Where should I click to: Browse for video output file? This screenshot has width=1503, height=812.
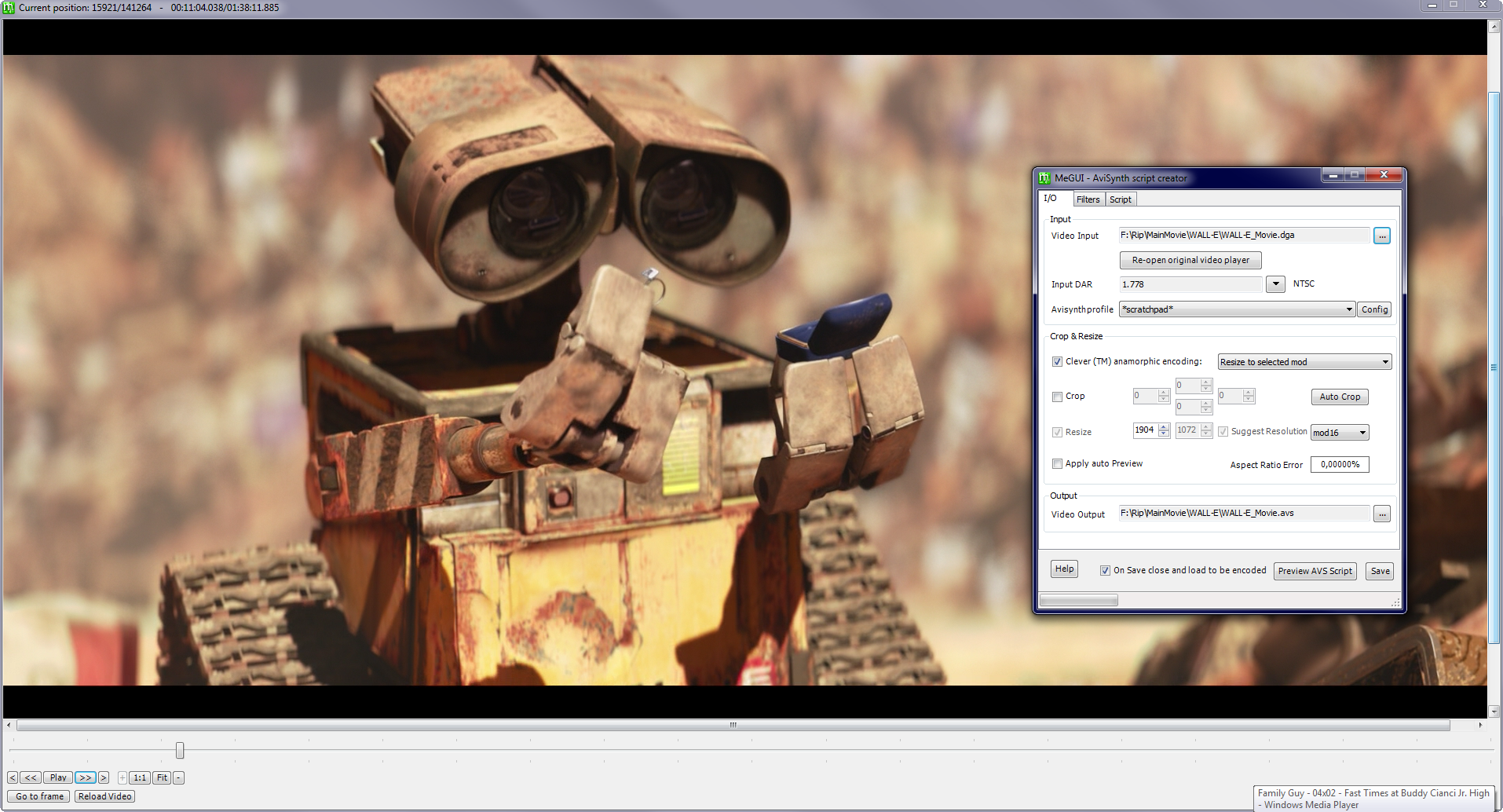coord(1382,514)
